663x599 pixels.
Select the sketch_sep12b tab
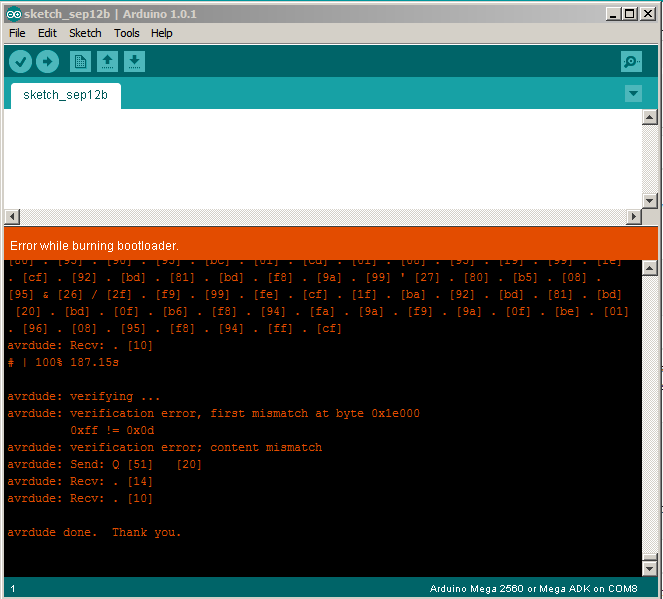tap(66, 95)
